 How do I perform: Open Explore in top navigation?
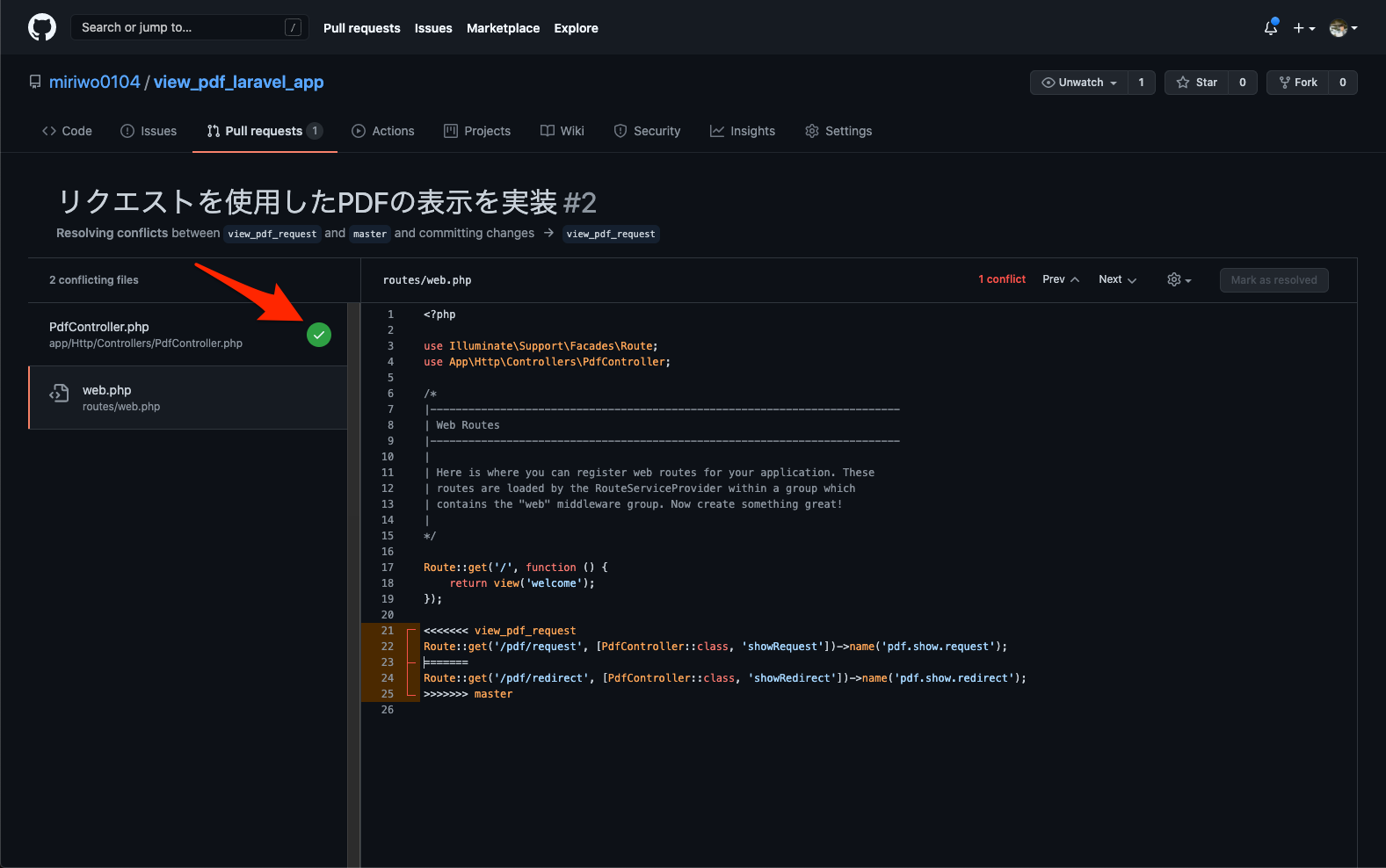tap(576, 28)
